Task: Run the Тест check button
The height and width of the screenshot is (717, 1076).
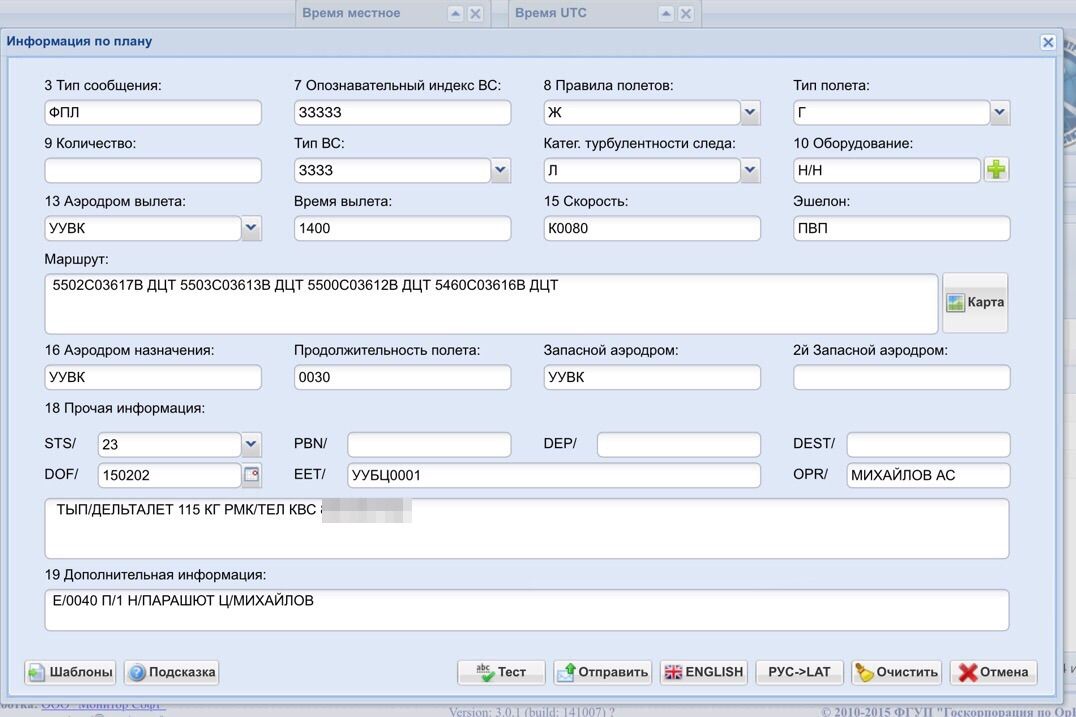Action: pos(502,672)
